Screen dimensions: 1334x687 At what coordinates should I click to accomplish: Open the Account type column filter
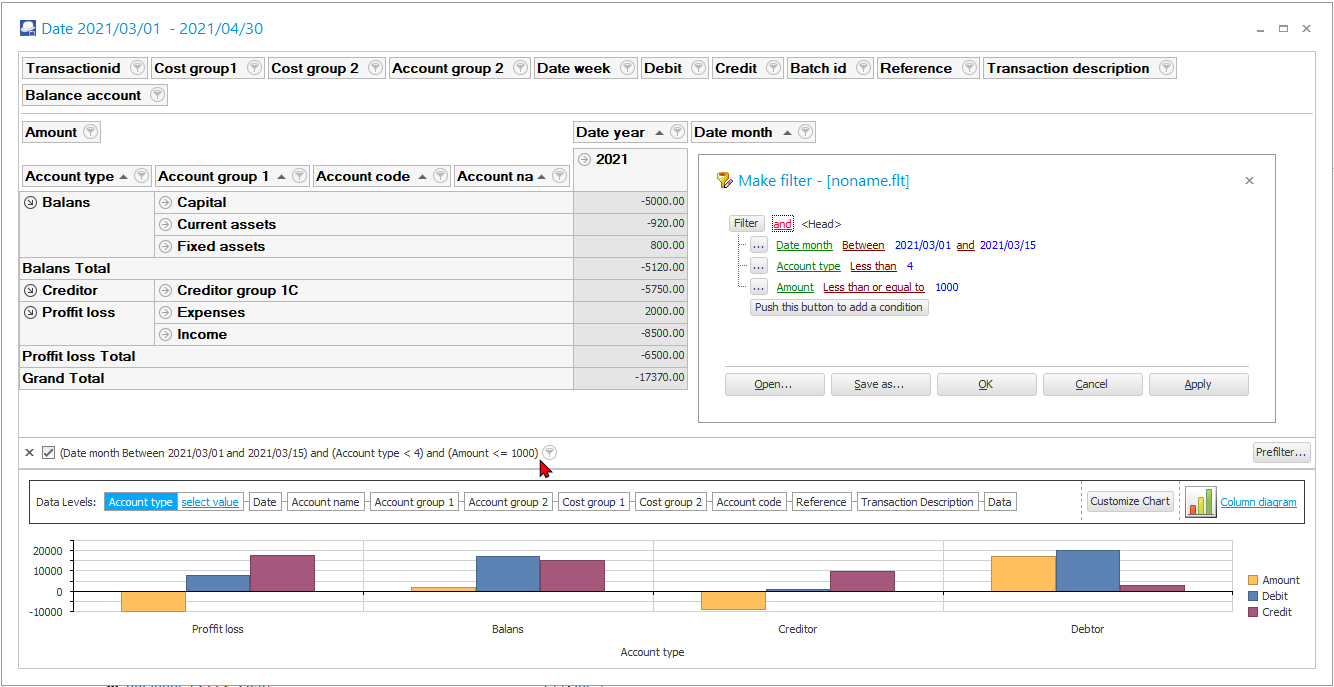click(x=141, y=175)
